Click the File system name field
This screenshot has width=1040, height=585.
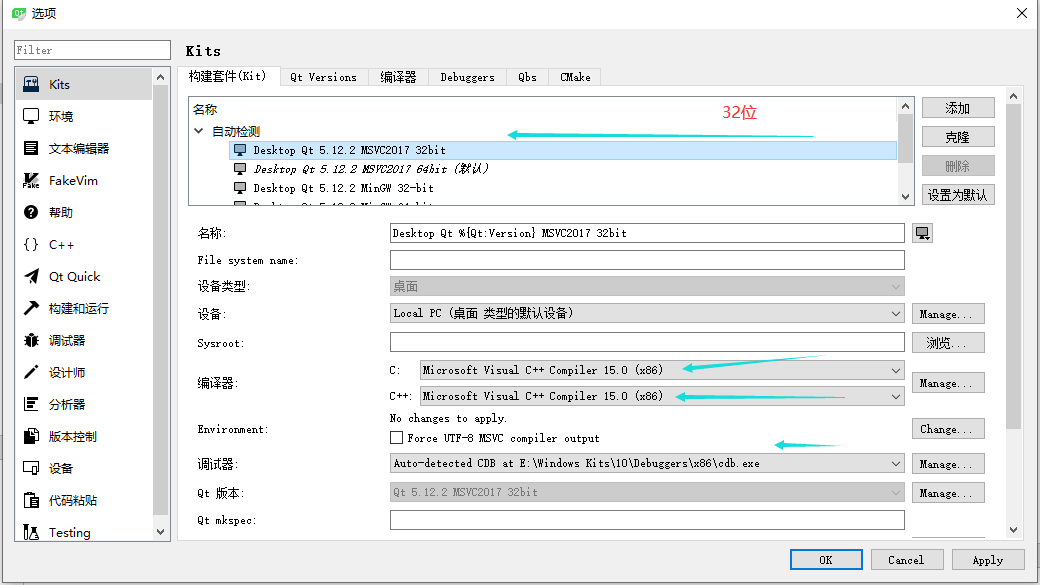pos(647,260)
